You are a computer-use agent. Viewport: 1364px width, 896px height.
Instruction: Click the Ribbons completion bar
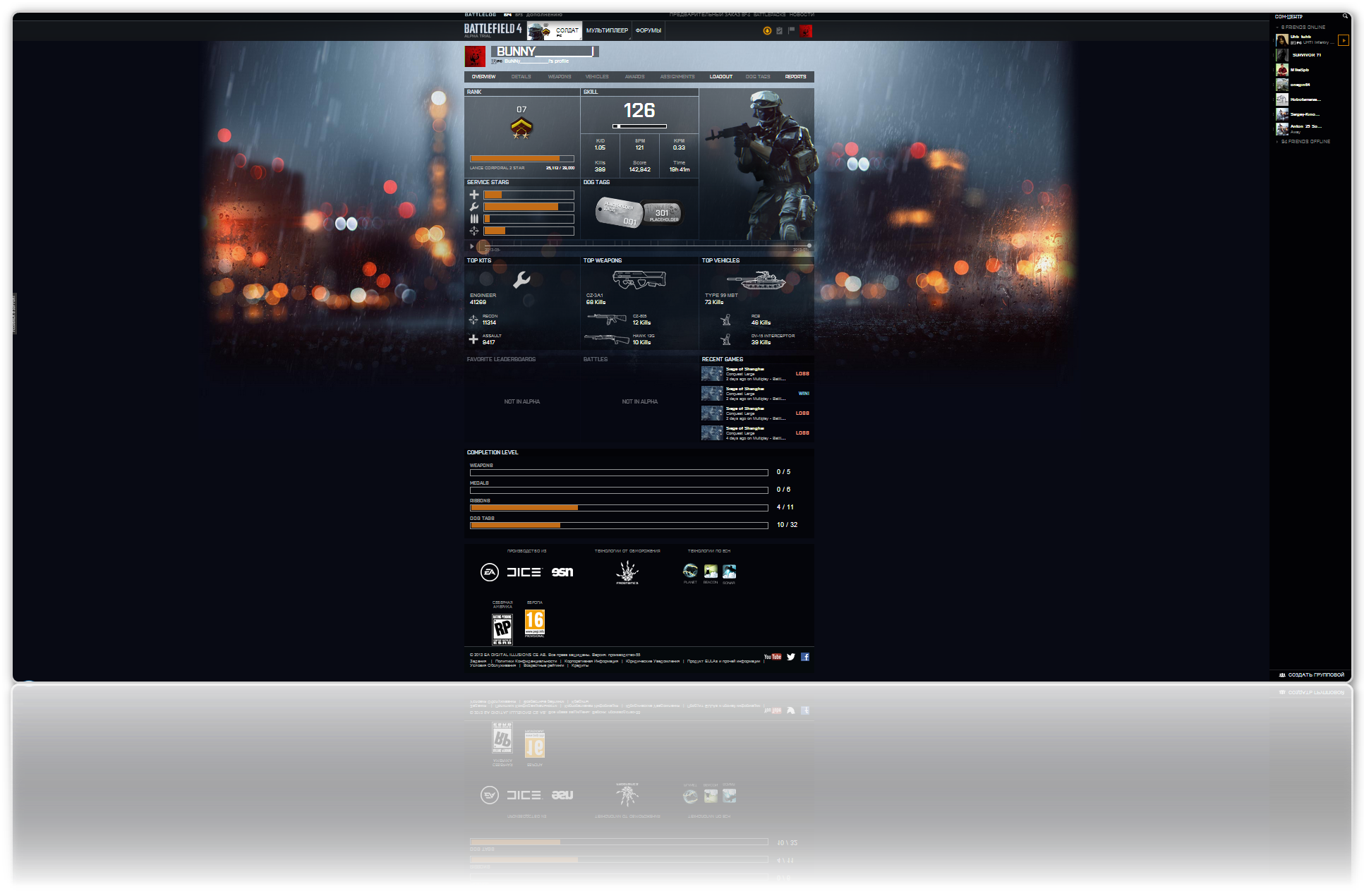click(x=619, y=507)
